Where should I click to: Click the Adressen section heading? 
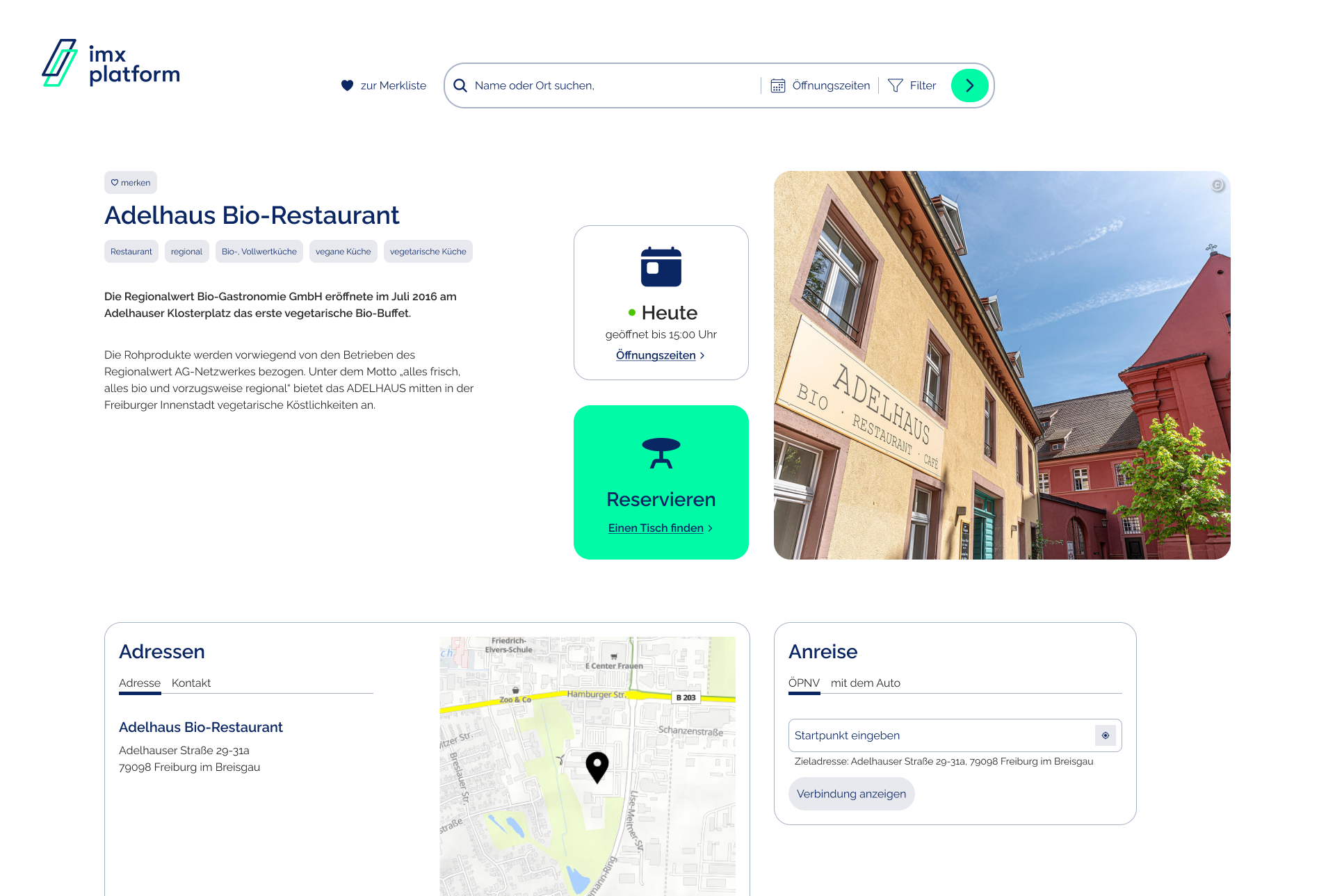162,651
